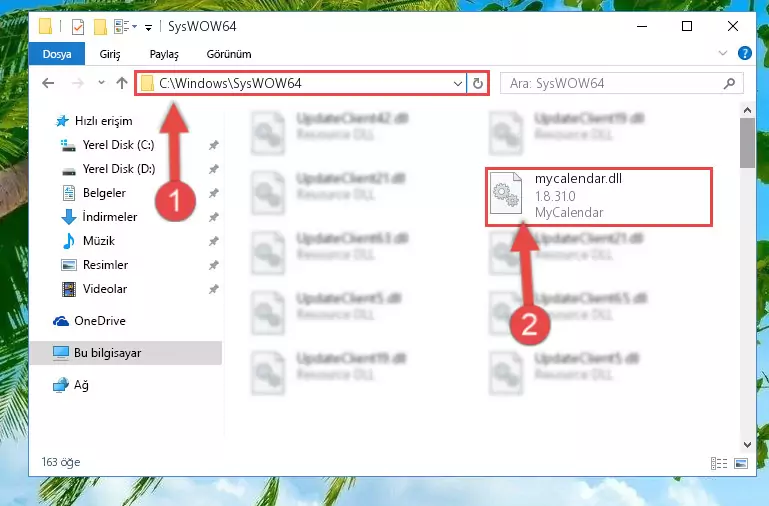769x506 pixels.
Task: Click the pin icon beside Resimler
Action: click(x=213, y=265)
